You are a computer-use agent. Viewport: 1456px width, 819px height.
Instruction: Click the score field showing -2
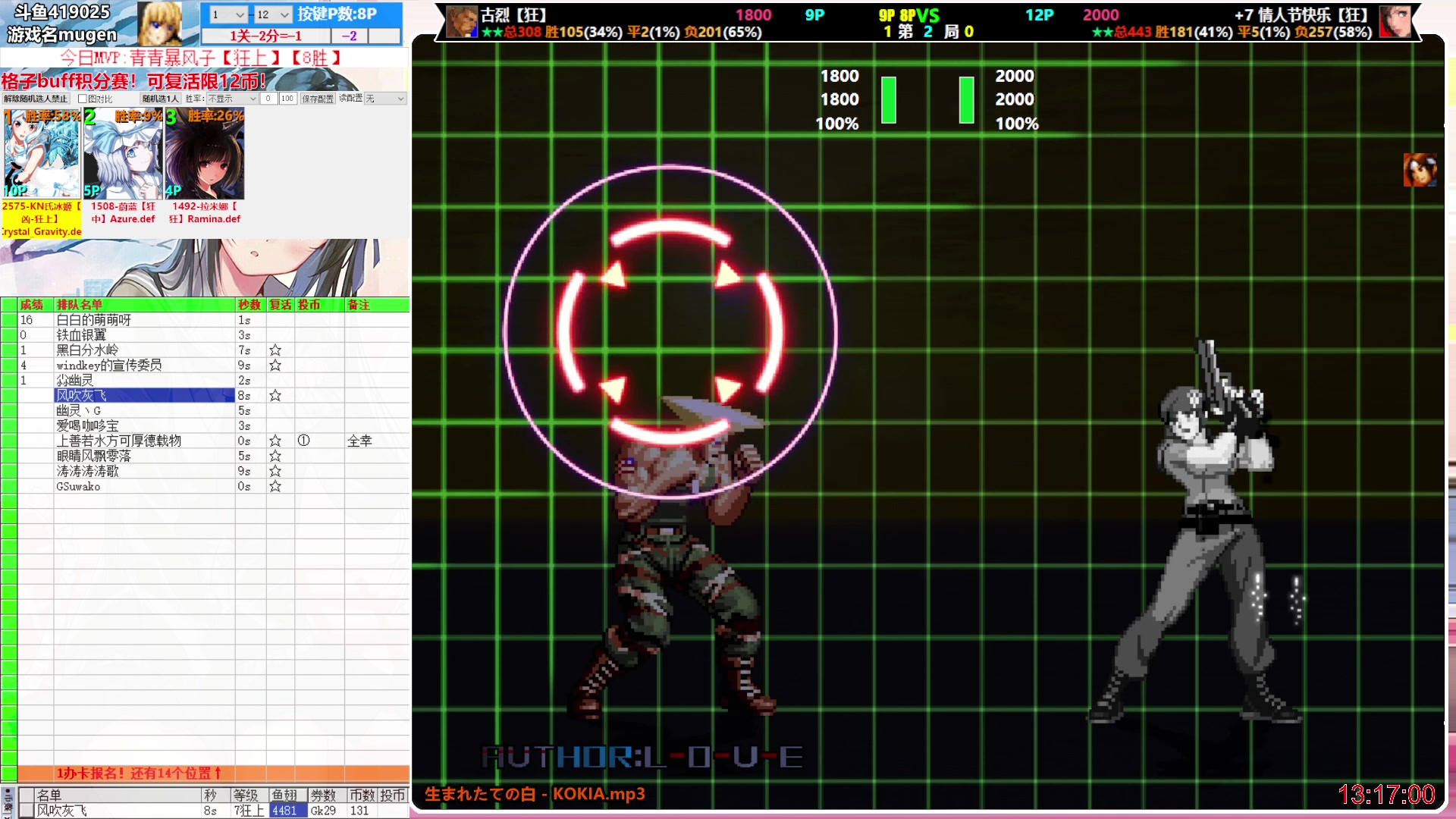(x=349, y=36)
